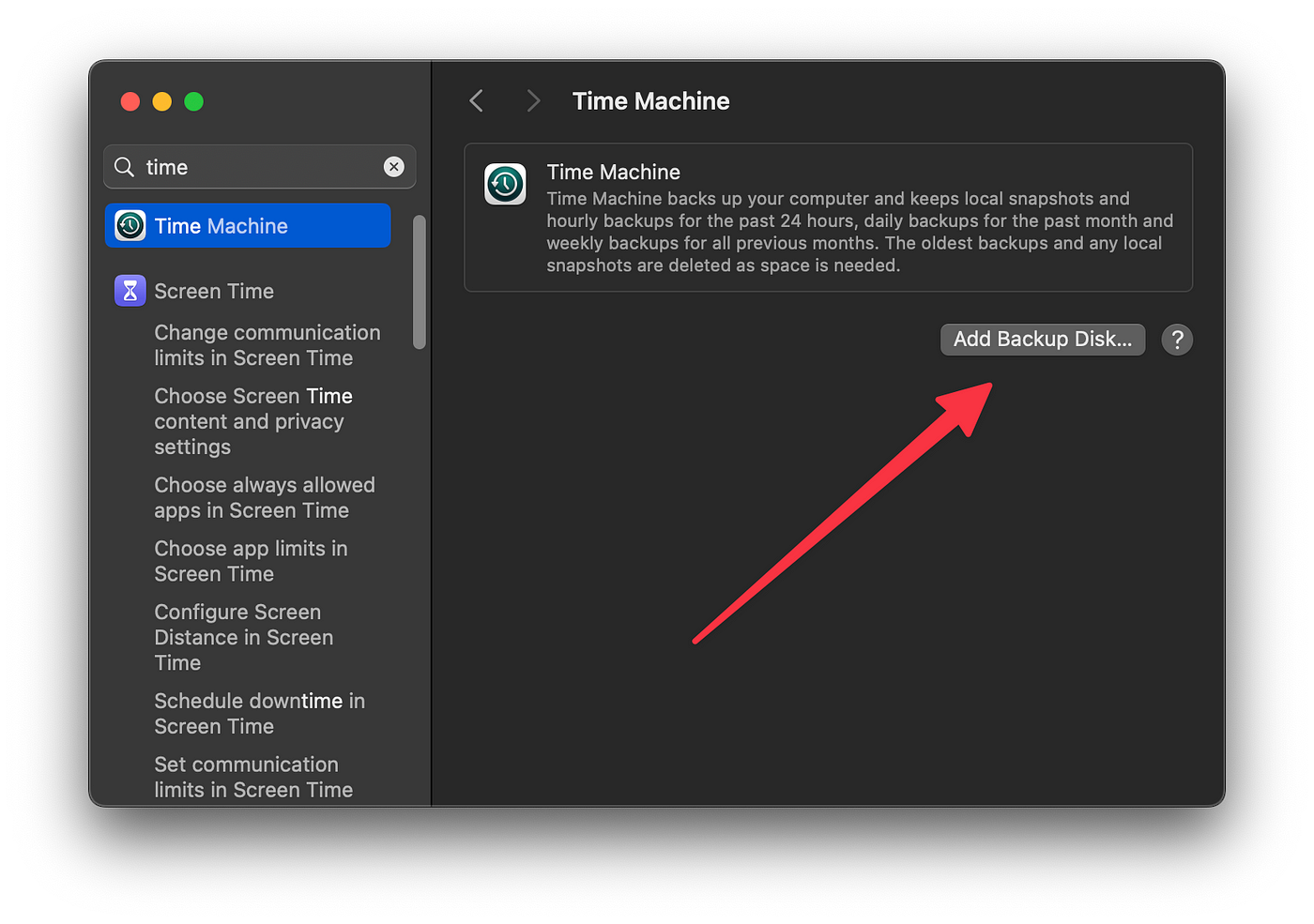1314x924 pixels.
Task: Open Choose always allowed apps in Screen Time
Action: pyautogui.click(x=265, y=498)
